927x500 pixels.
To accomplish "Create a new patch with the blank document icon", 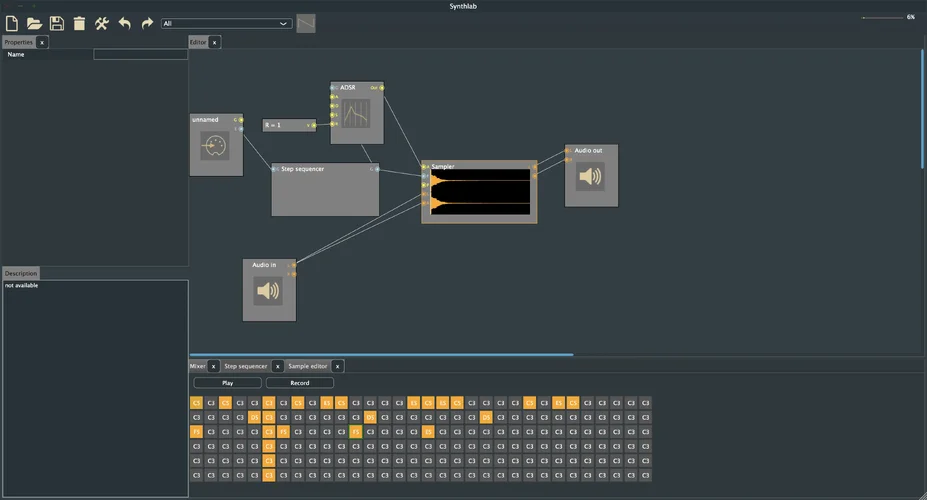I will pyautogui.click(x=12, y=23).
